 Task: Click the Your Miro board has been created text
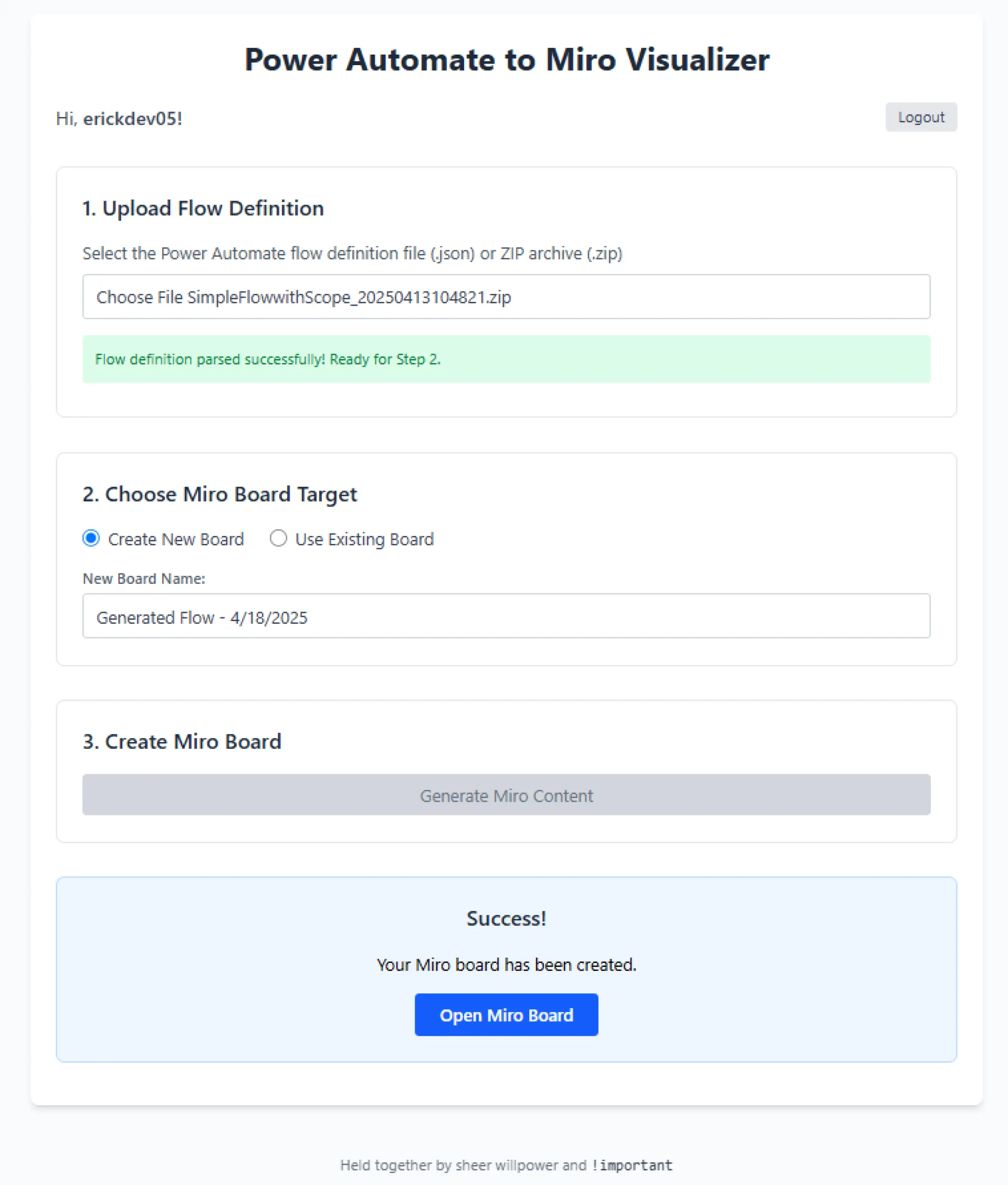[x=506, y=965]
